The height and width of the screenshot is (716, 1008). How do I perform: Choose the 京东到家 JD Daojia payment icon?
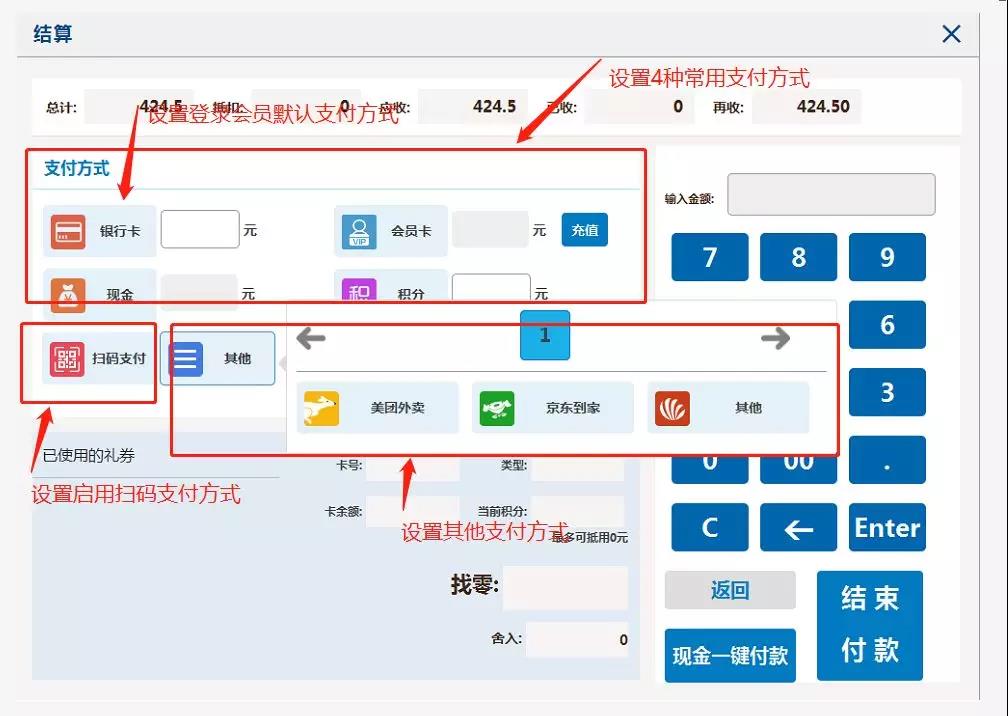[x=497, y=407]
